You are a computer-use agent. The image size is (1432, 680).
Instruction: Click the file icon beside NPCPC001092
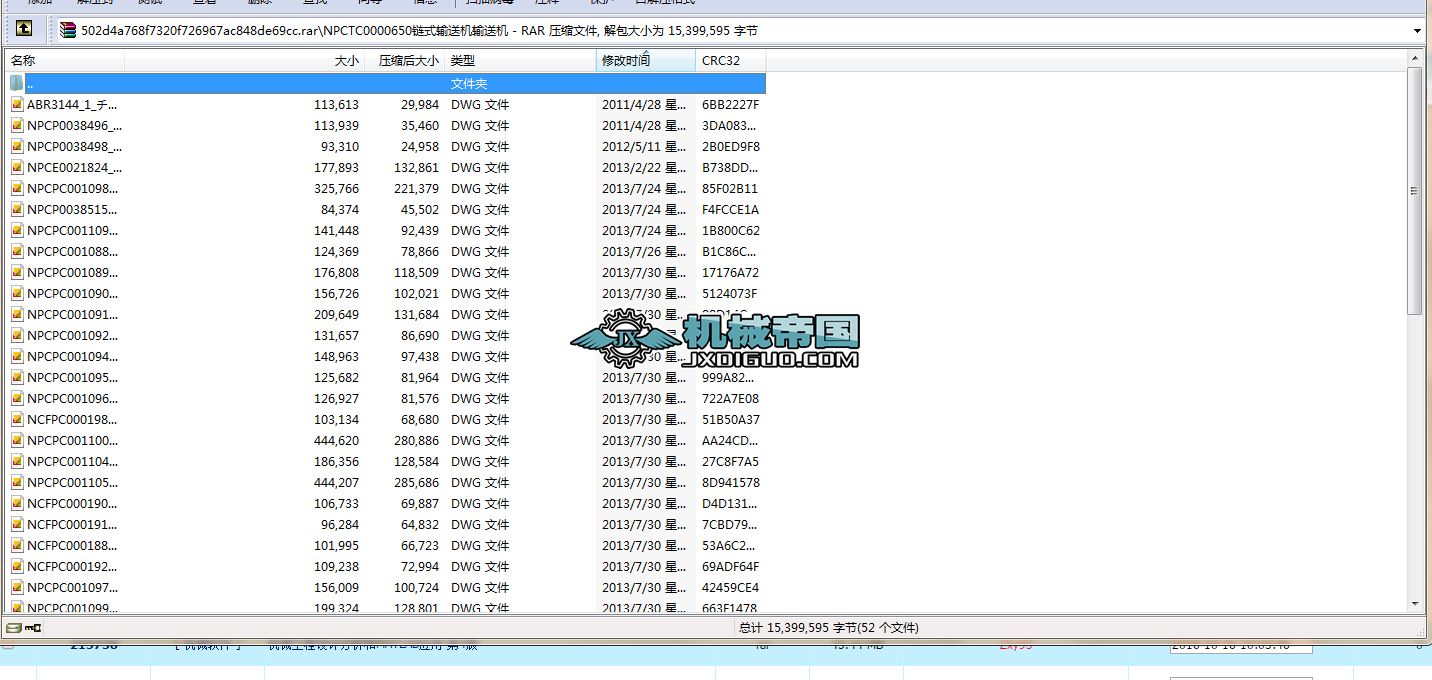click(x=17, y=336)
